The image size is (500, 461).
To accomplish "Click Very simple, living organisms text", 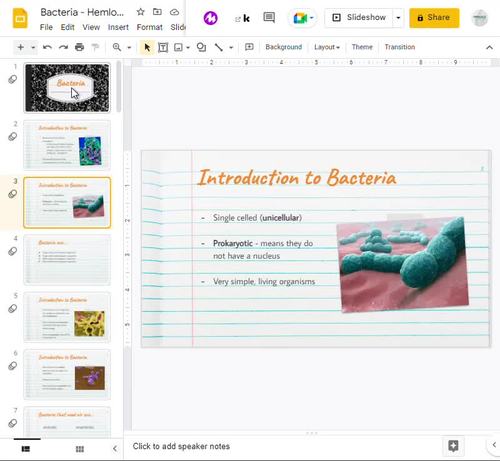I will pyautogui.click(x=264, y=282).
